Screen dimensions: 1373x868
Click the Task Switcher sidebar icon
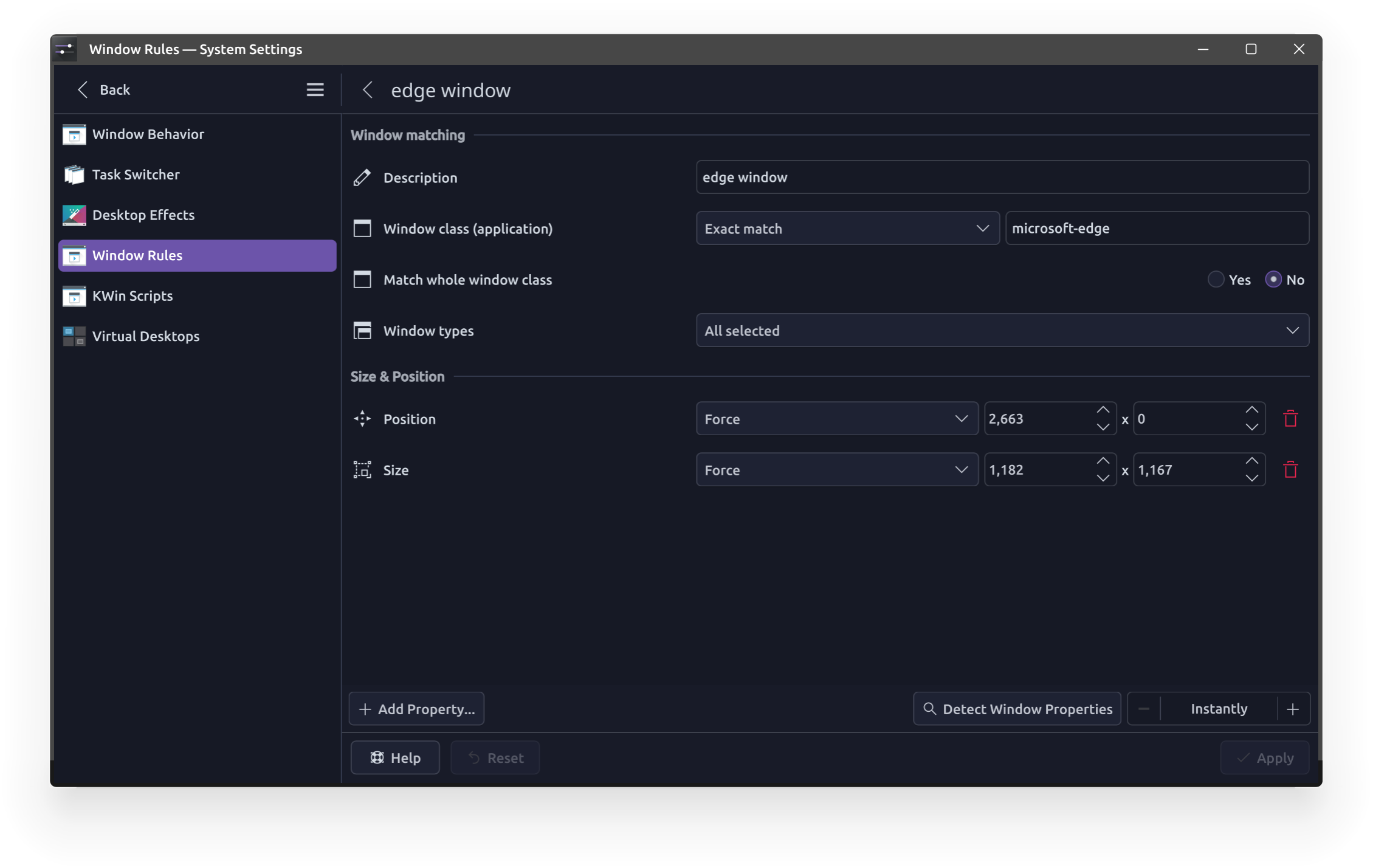[74, 174]
